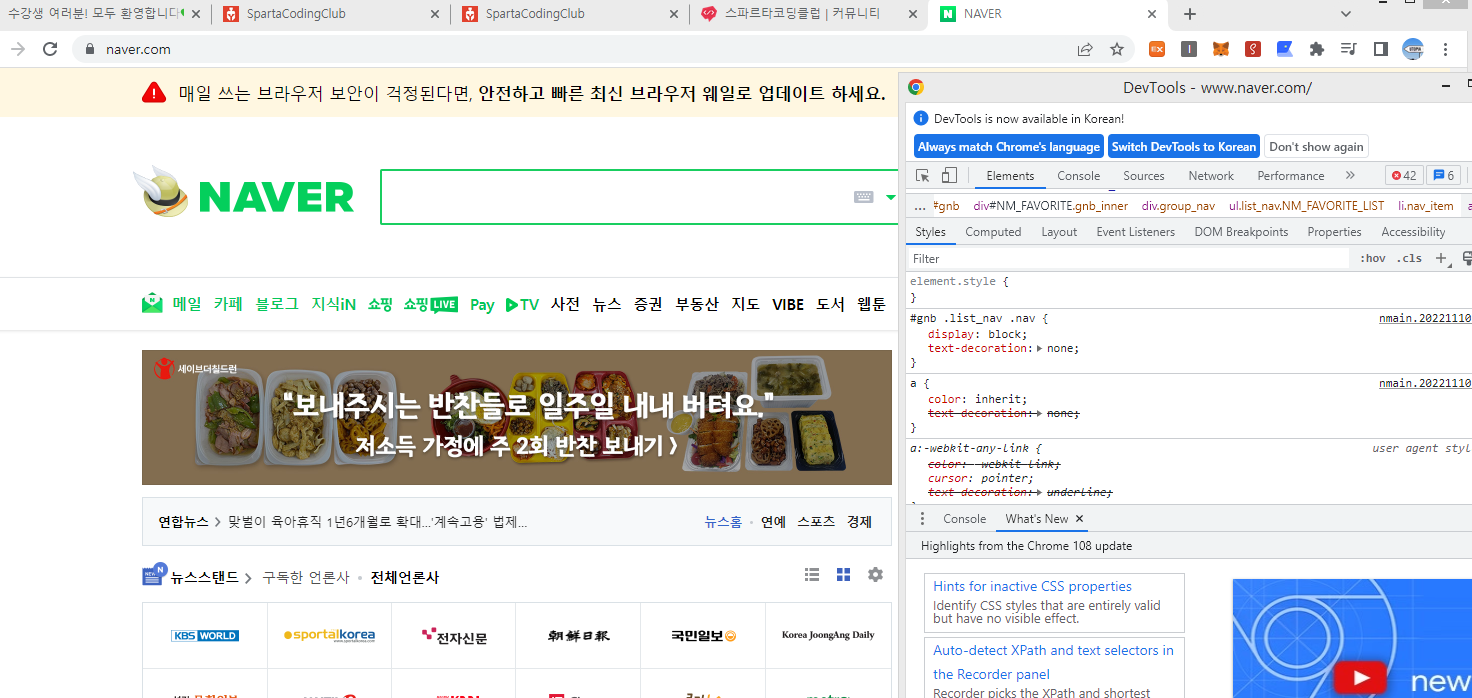
Task: Click the breadcrumb ellipsis in DevTools
Action: click(x=920, y=206)
